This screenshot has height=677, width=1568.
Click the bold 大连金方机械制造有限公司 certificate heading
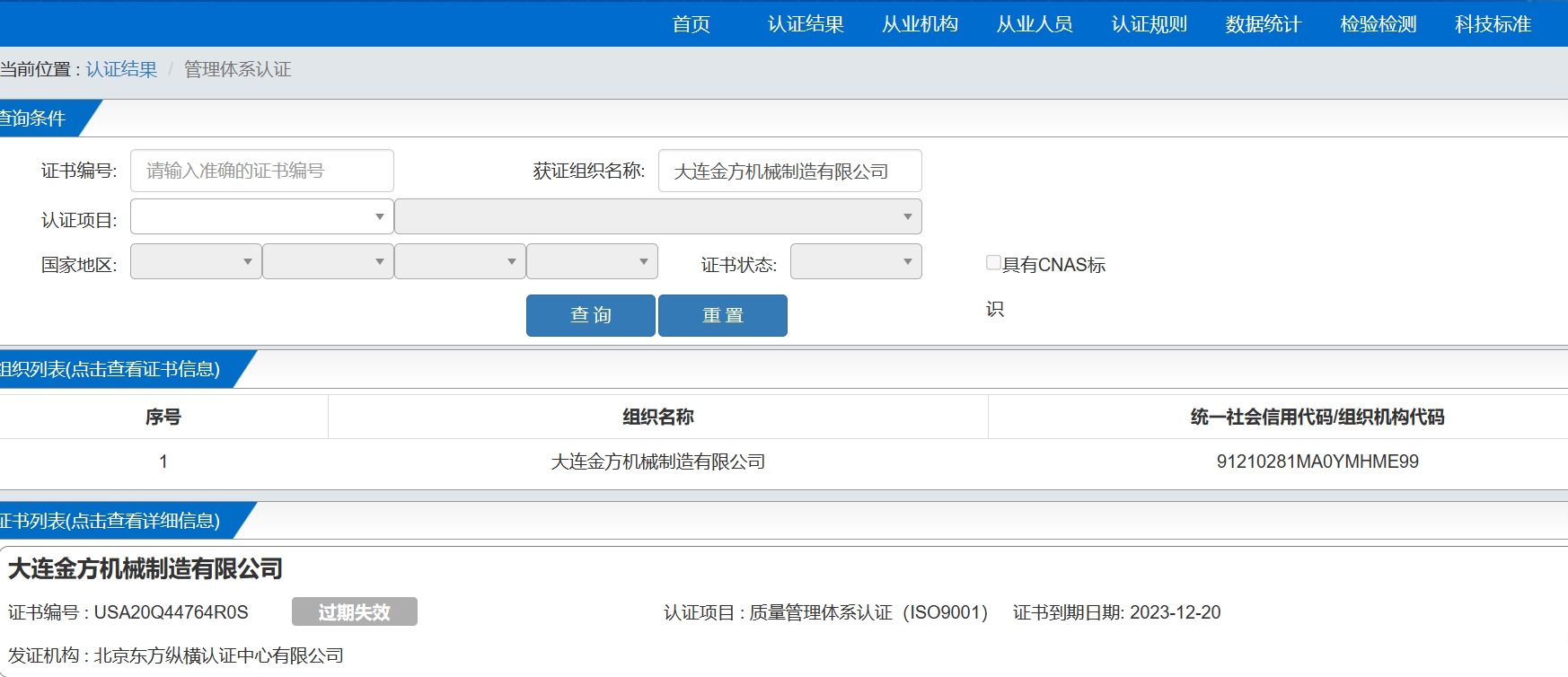pos(145,568)
